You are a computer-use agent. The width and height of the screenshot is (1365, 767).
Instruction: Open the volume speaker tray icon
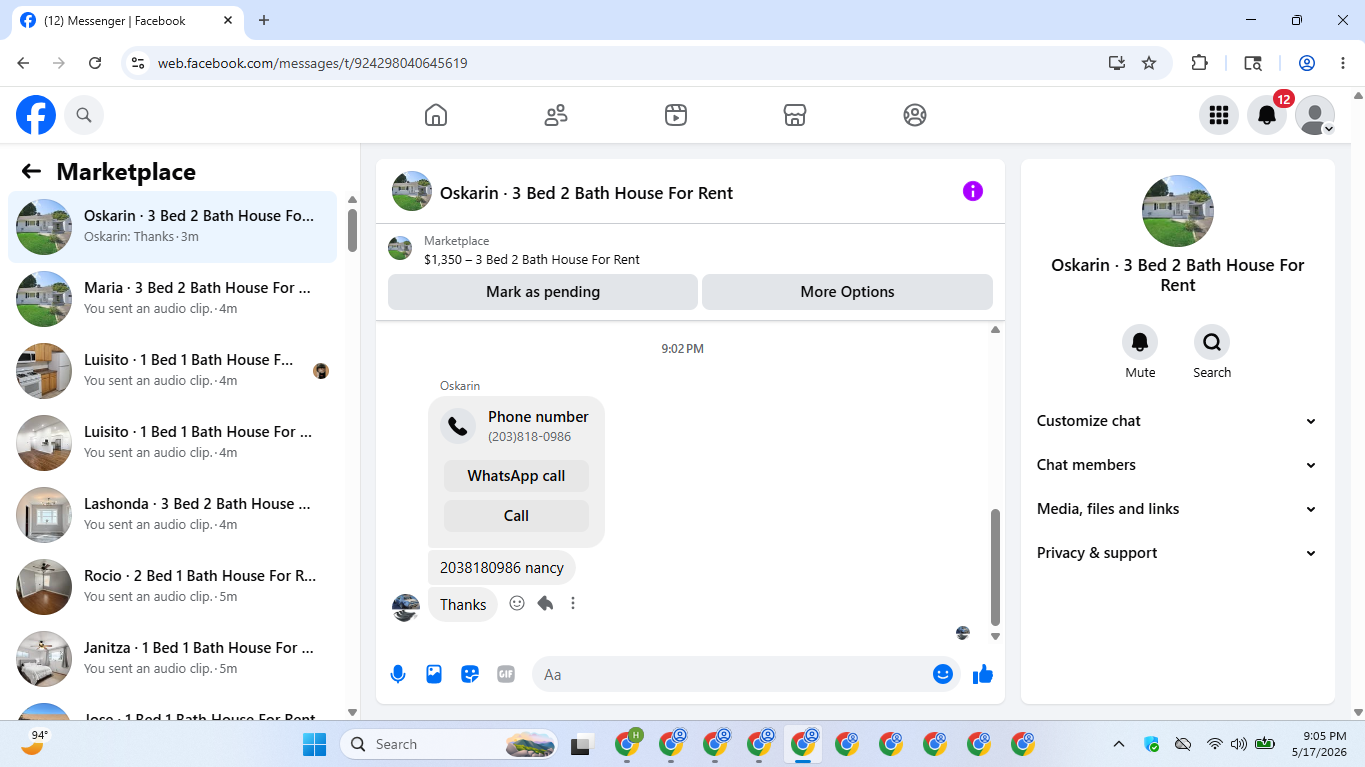pyautogui.click(x=1239, y=744)
